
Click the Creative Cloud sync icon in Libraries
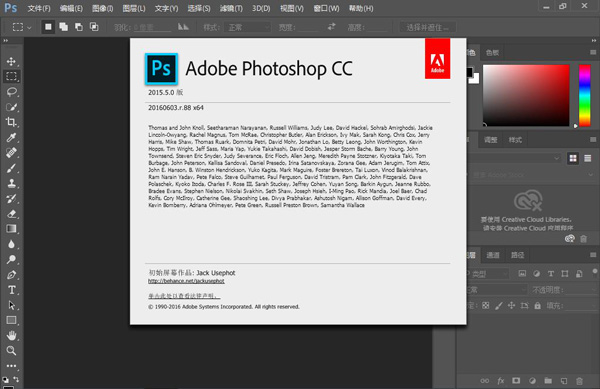(x=570, y=239)
